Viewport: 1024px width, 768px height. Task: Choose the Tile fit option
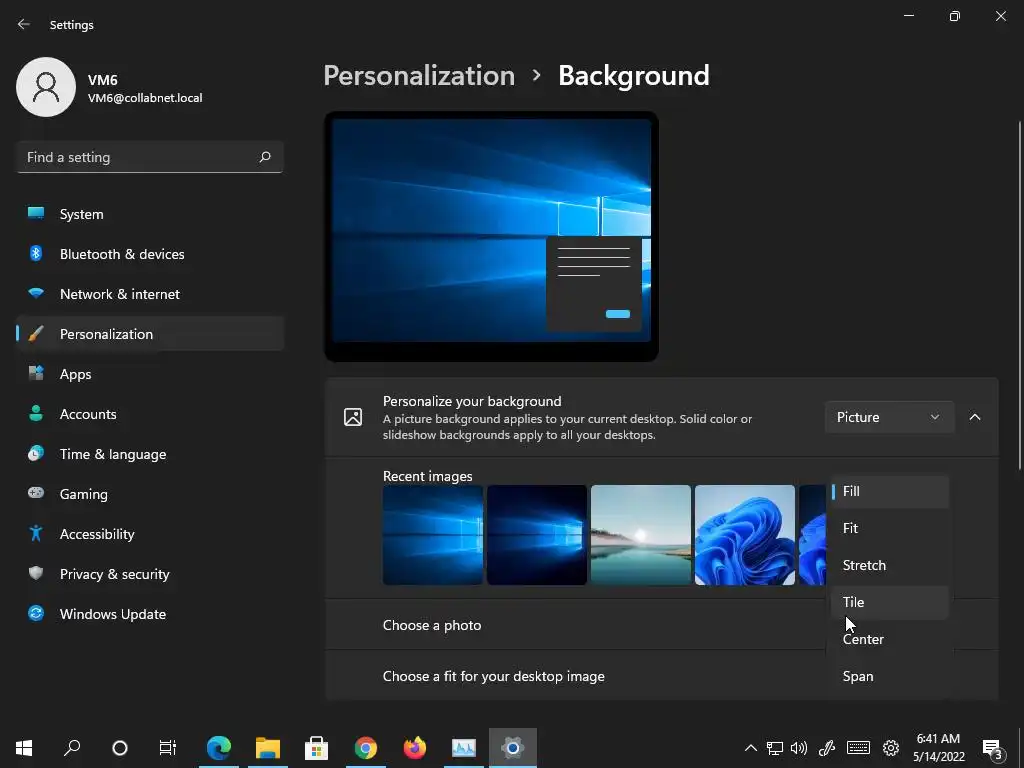tap(889, 602)
